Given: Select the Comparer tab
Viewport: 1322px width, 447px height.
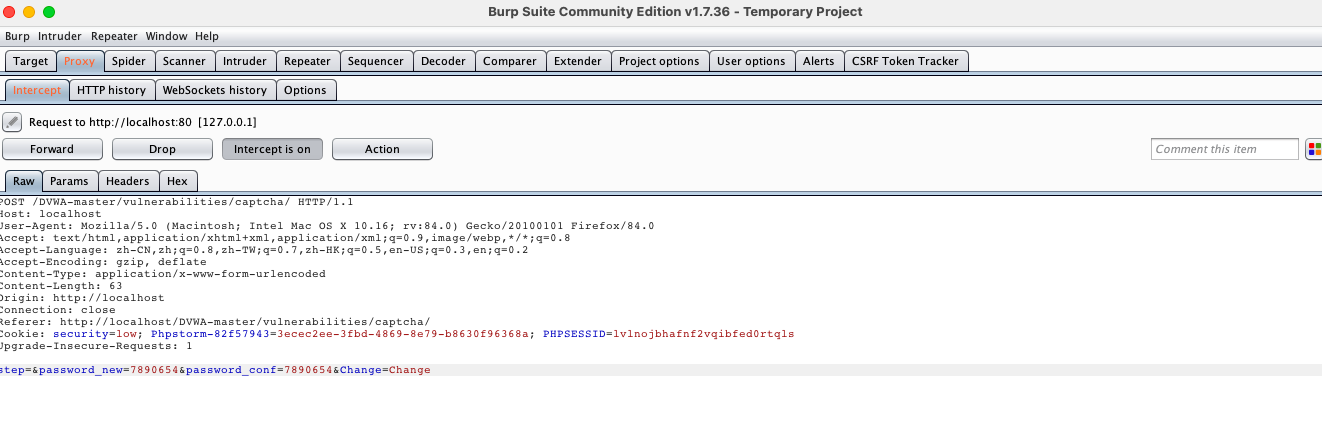Looking at the screenshot, I should click(x=510, y=61).
